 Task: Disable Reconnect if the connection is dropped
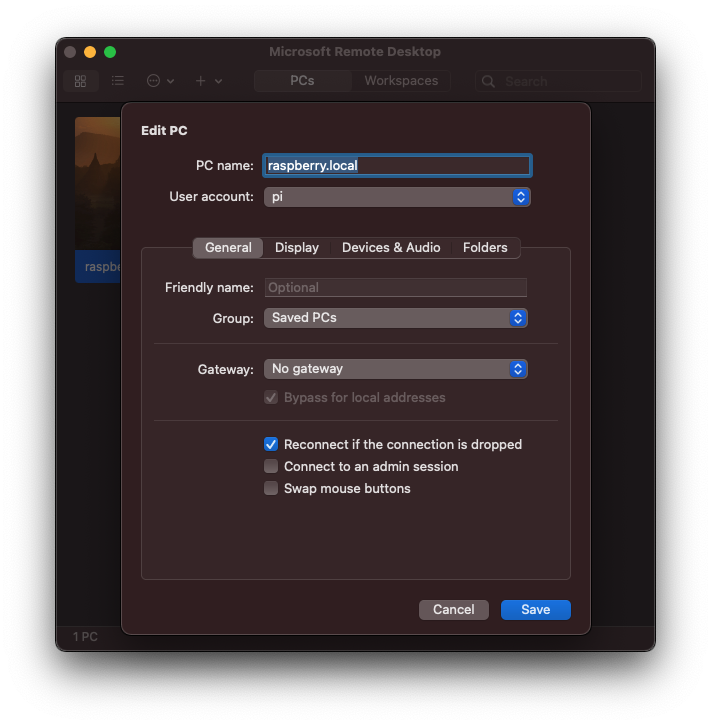271,444
